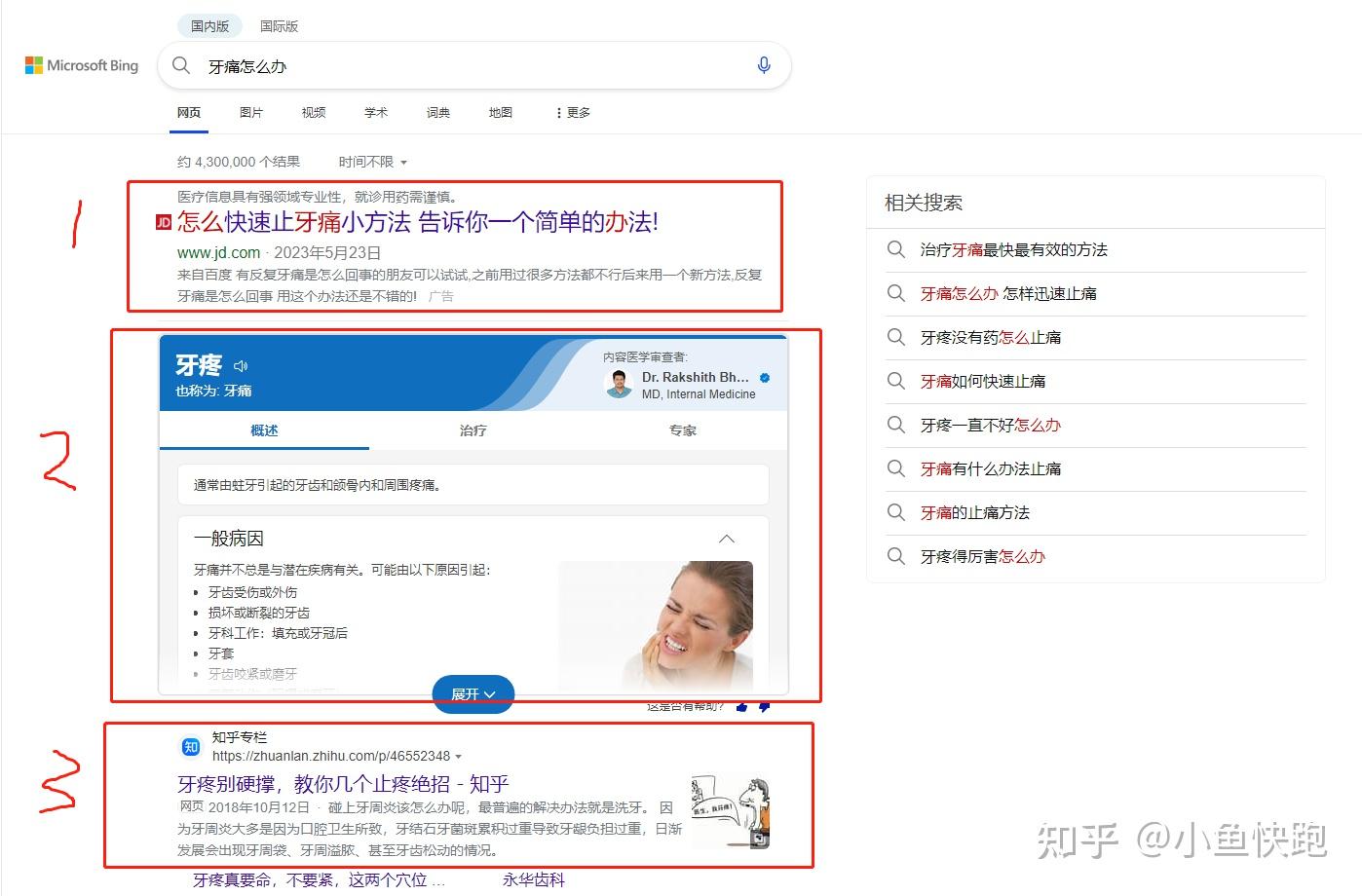Click the 相关搜索 heading
Image resolution: width=1362 pixels, height=896 pixels.
(924, 203)
